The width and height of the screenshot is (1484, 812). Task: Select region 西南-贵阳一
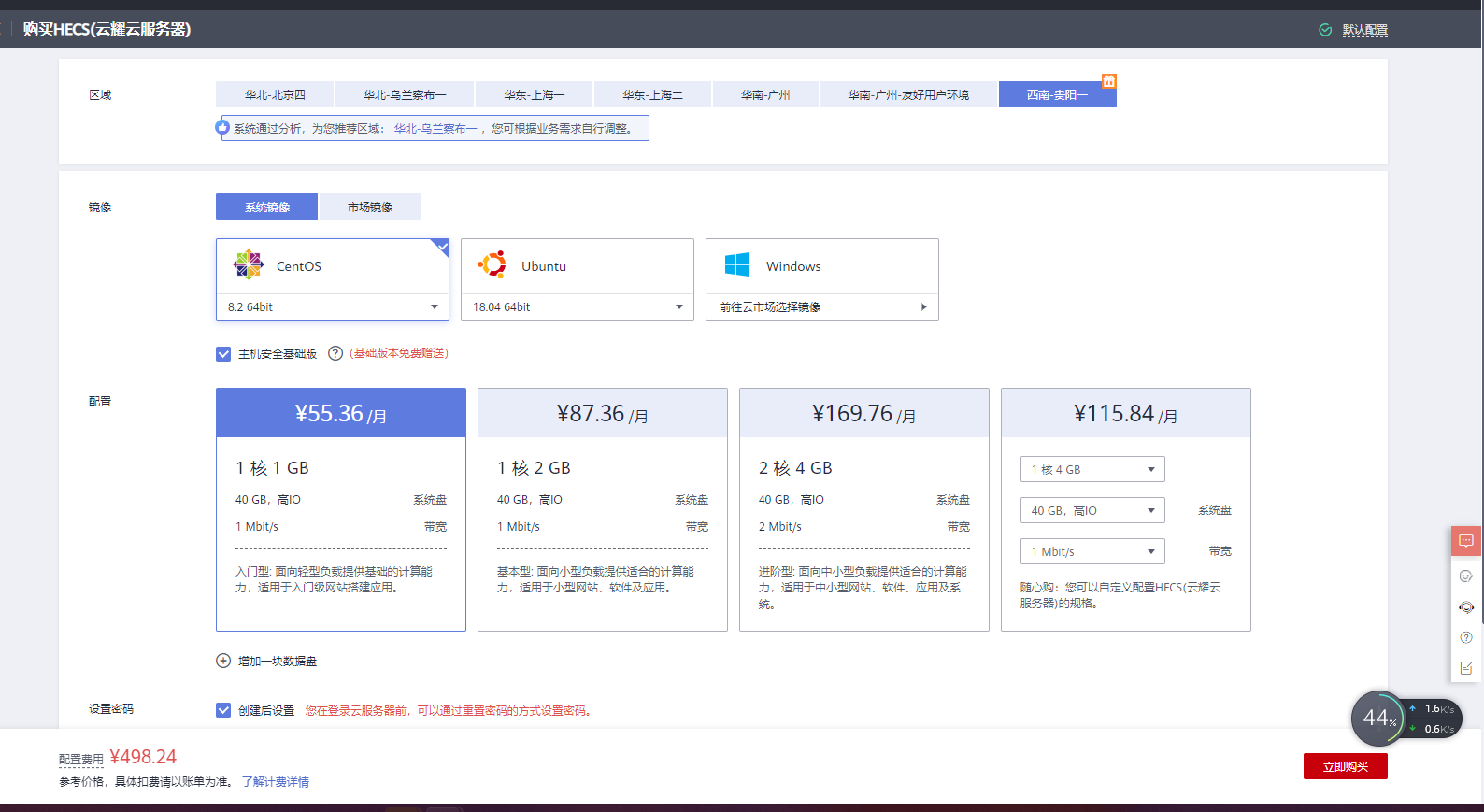tap(1057, 94)
